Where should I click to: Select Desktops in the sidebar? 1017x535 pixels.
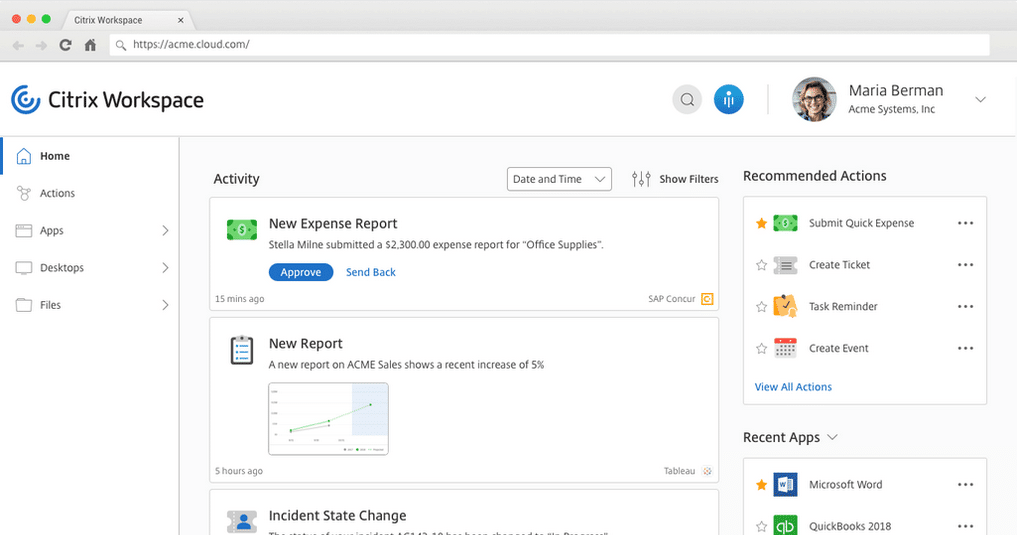click(90, 268)
